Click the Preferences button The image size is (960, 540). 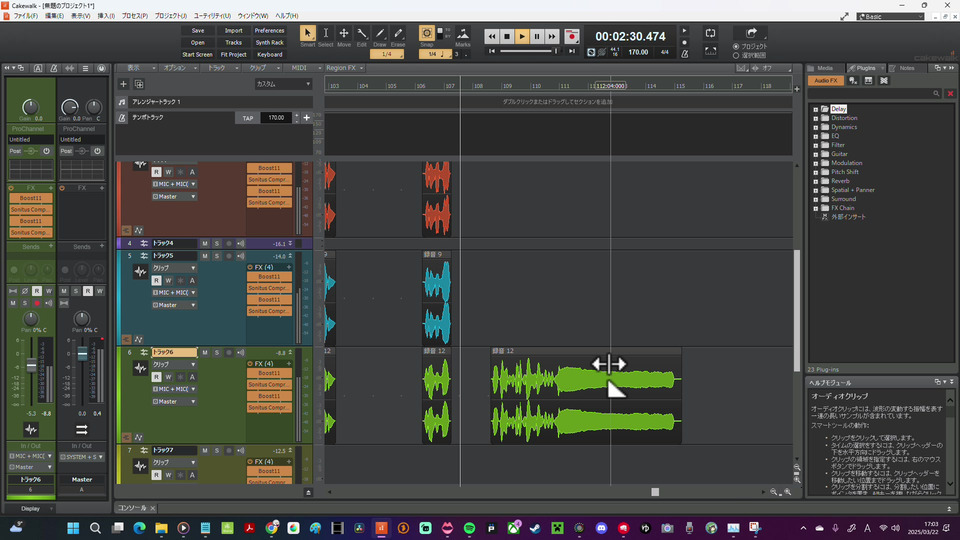pos(269,31)
